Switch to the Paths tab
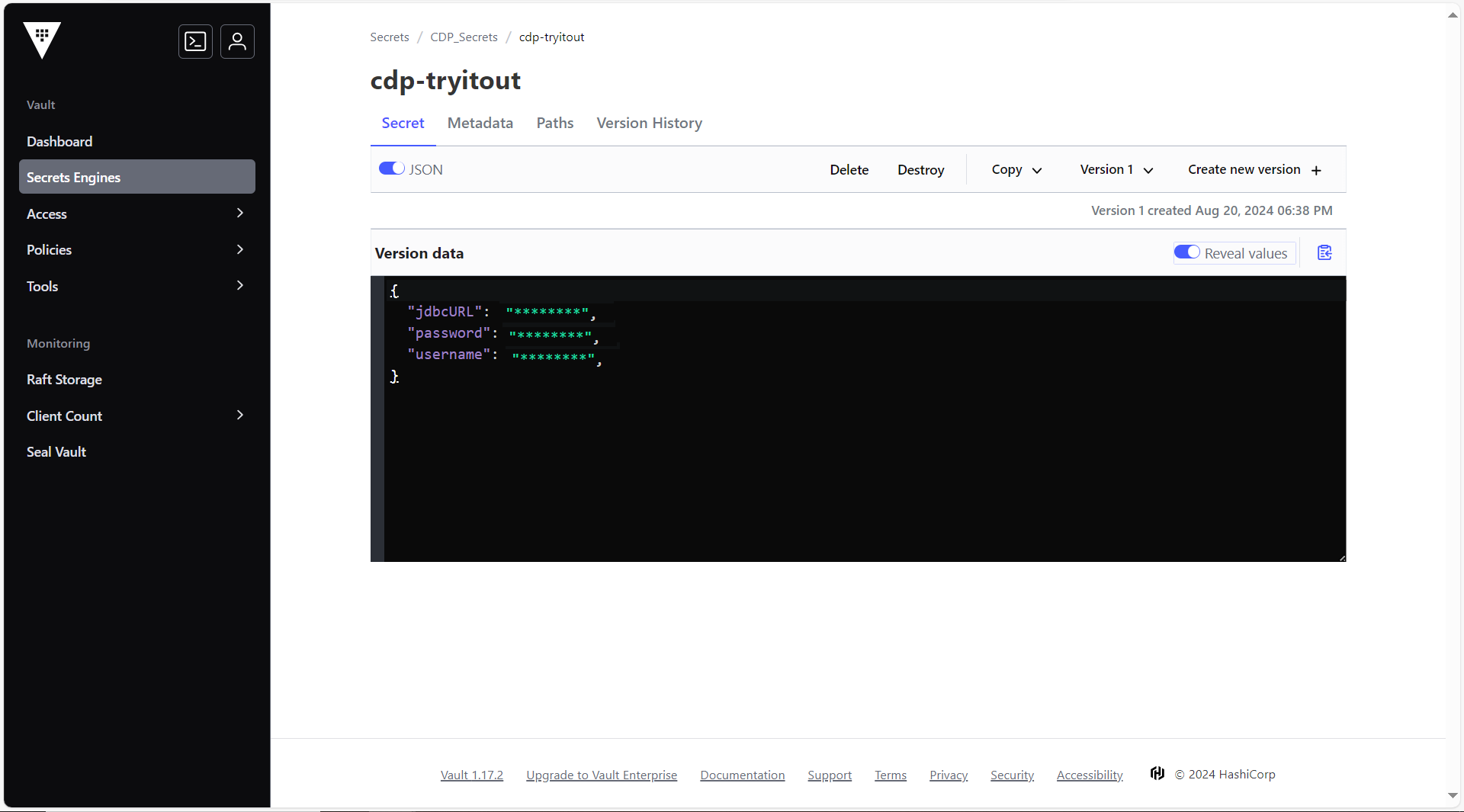 pyautogui.click(x=555, y=123)
